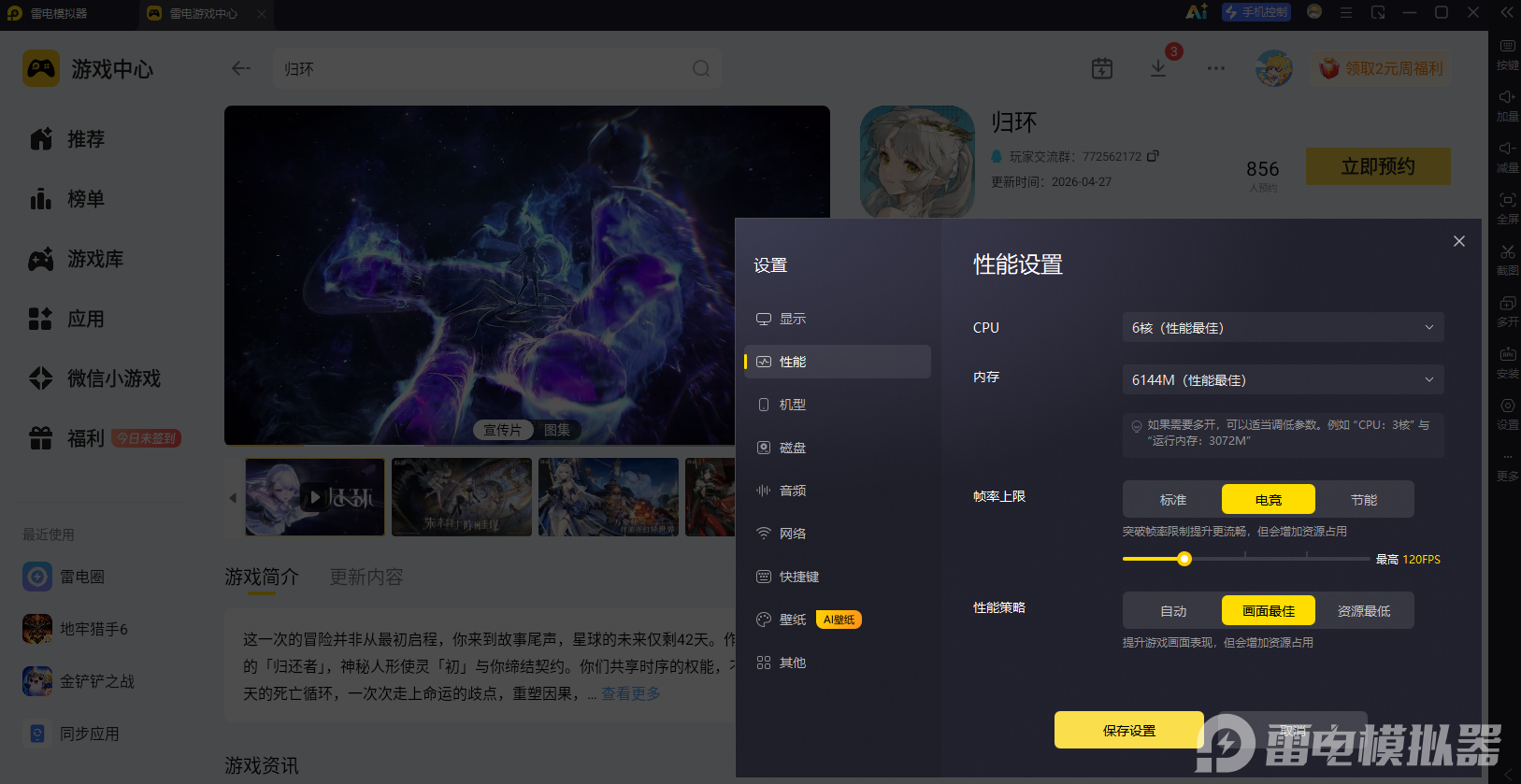Open the 磁盘 settings section
Screen dimensions: 1521x784
coord(837,448)
